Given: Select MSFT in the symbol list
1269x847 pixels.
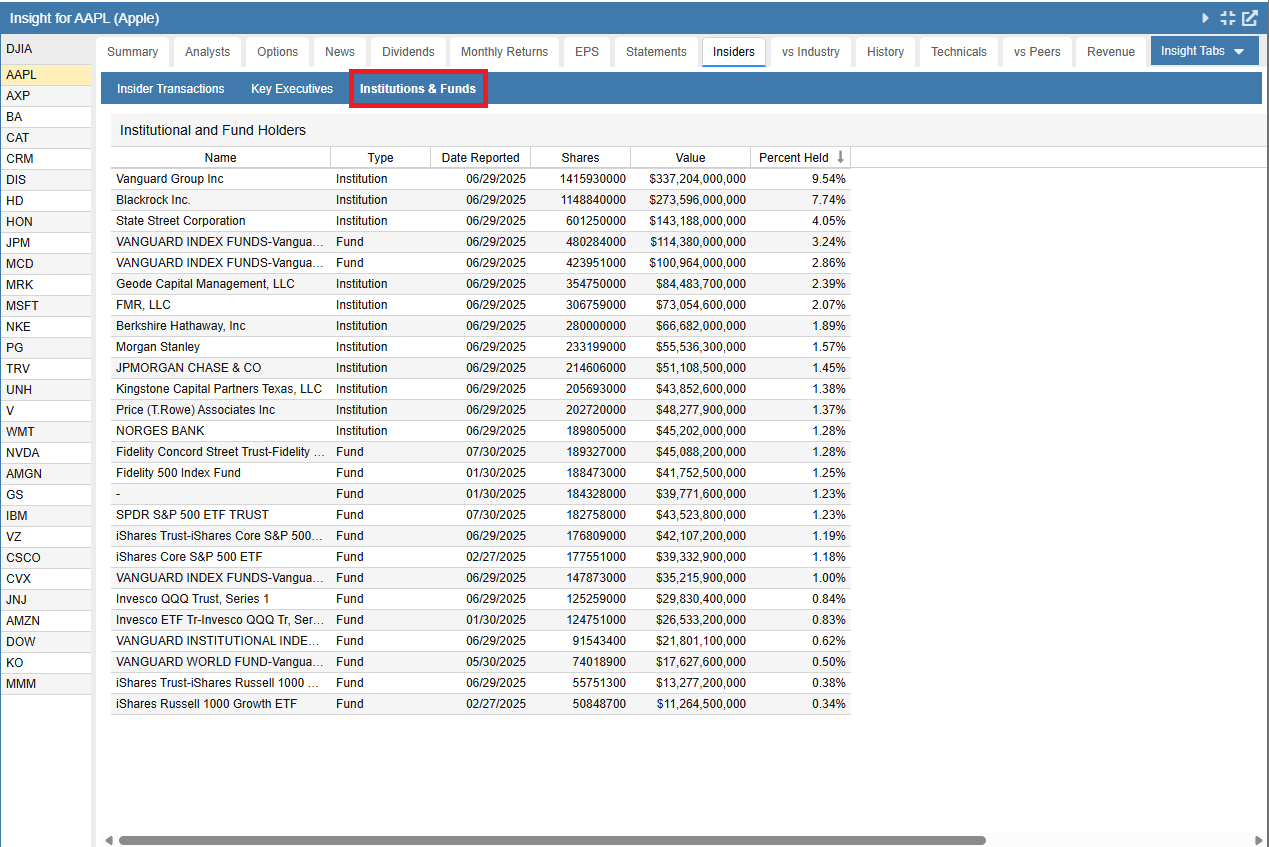Looking at the screenshot, I should [x=46, y=306].
